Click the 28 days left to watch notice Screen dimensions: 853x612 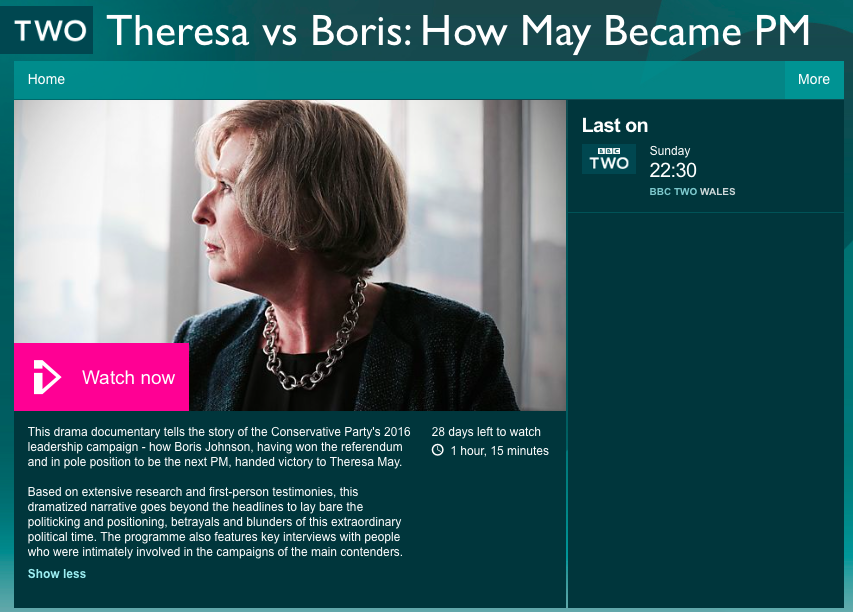486,432
